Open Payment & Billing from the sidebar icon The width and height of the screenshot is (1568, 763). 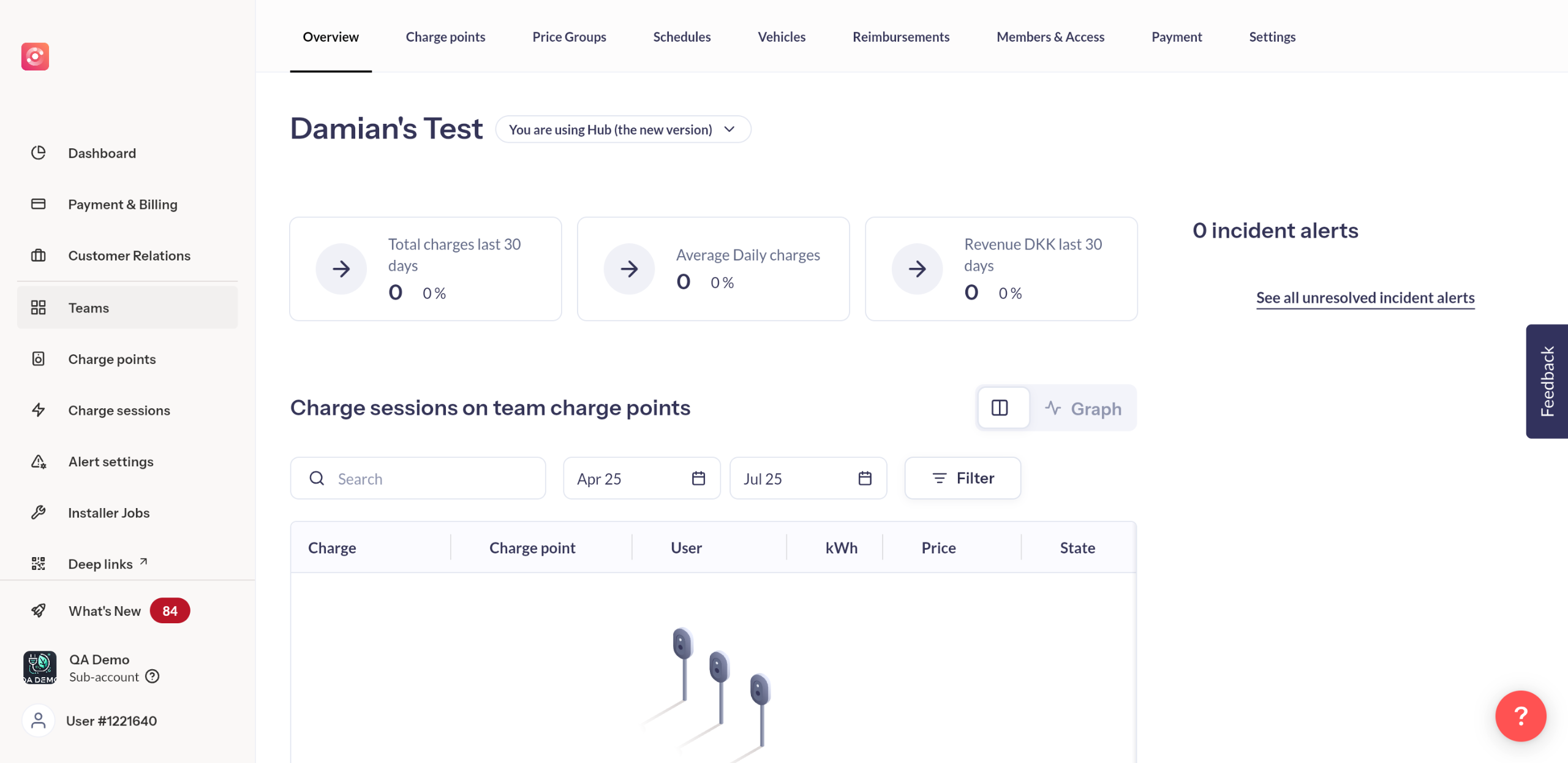click(x=39, y=204)
